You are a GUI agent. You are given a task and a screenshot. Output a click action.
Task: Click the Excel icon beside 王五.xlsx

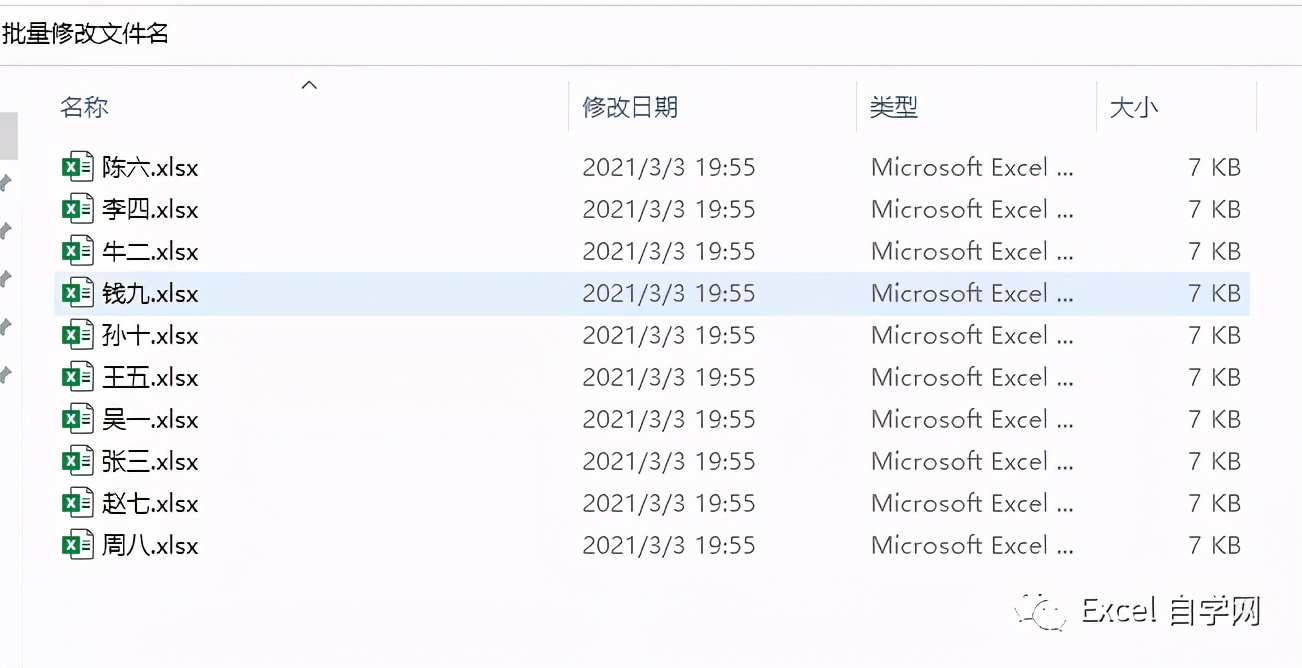(x=77, y=378)
